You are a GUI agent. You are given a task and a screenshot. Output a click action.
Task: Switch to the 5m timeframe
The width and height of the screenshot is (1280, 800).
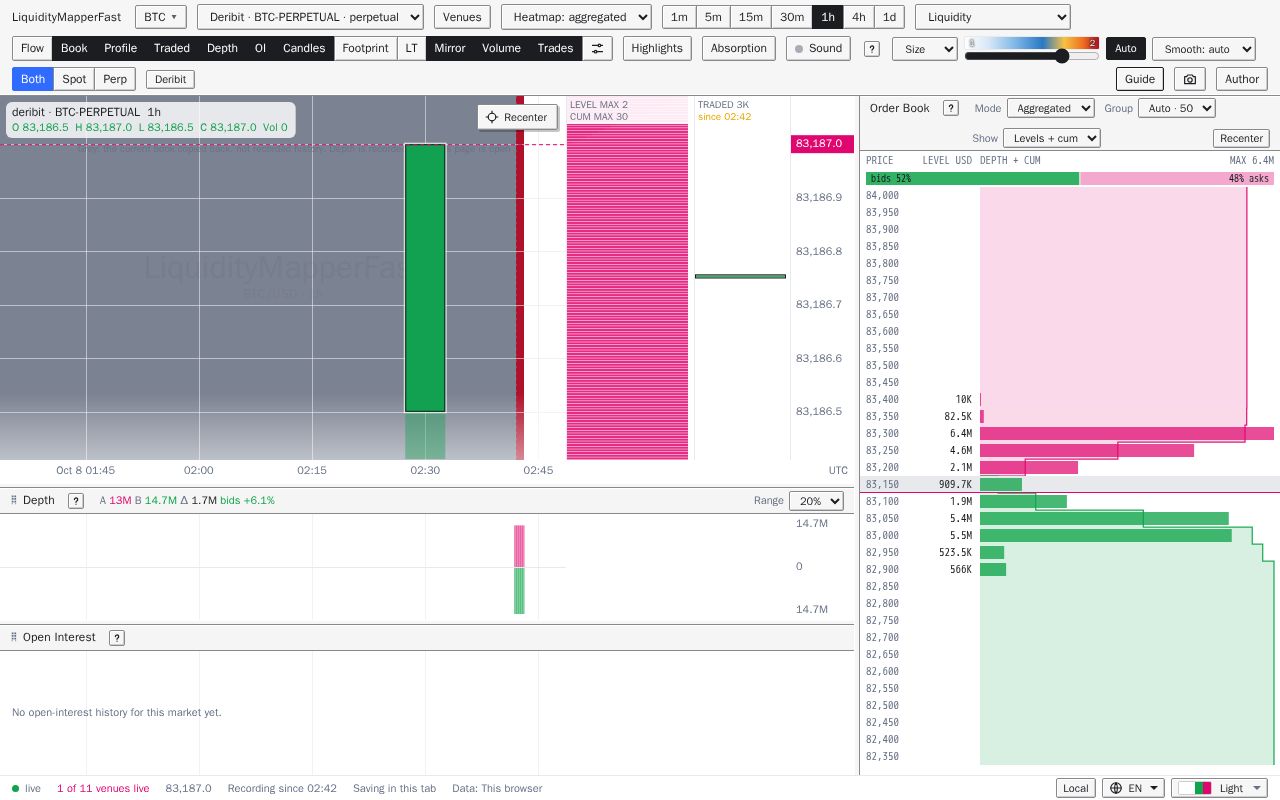tap(713, 17)
